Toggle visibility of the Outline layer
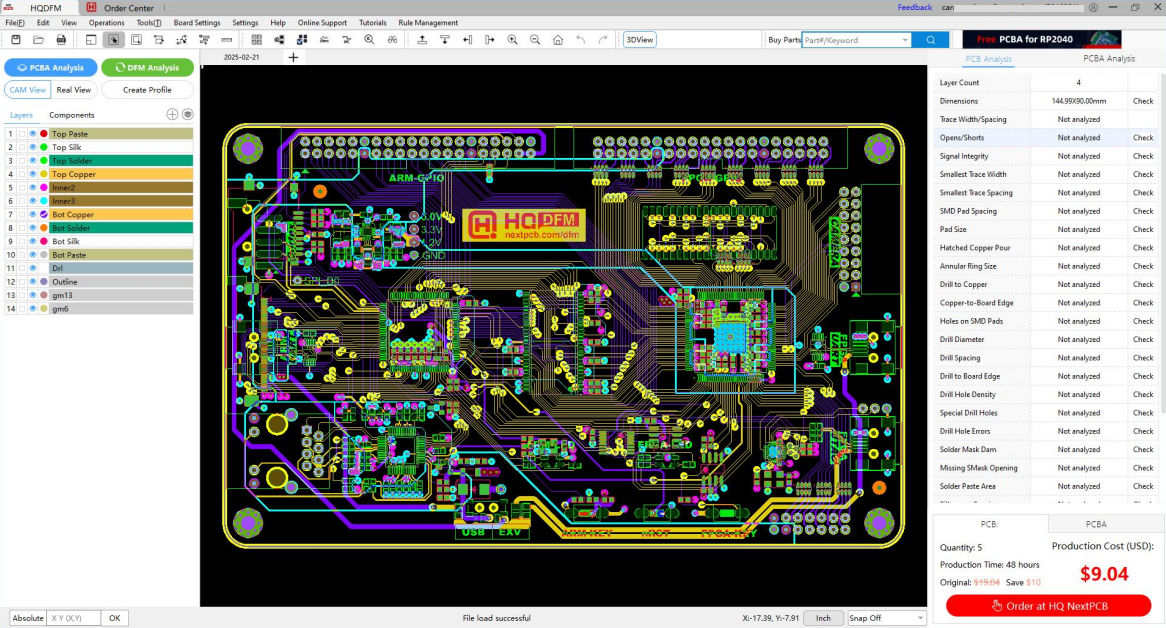Screen dimensions: 1166x628 point(32,282)
